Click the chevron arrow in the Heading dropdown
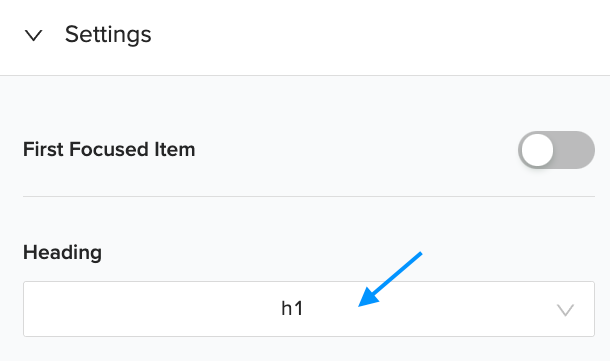 [565, 310]
